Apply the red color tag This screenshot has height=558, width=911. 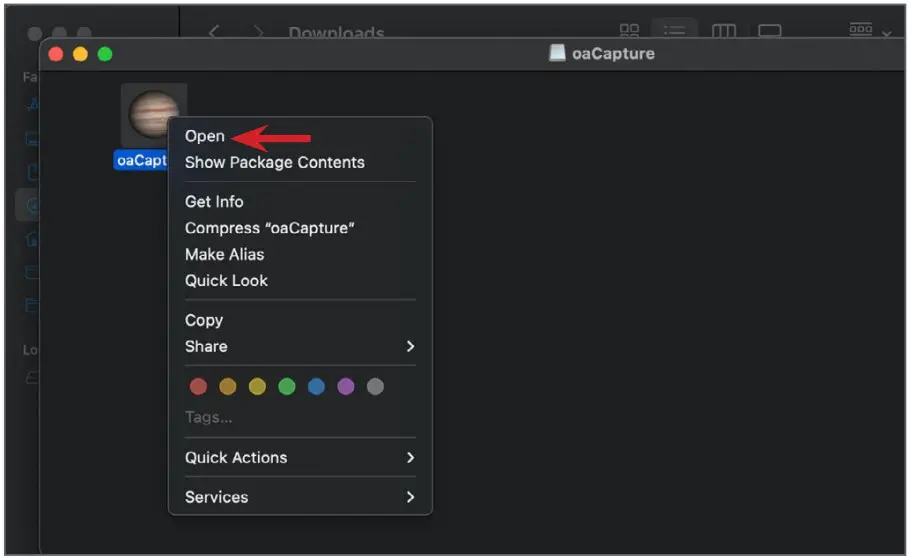tap(198, 386)
